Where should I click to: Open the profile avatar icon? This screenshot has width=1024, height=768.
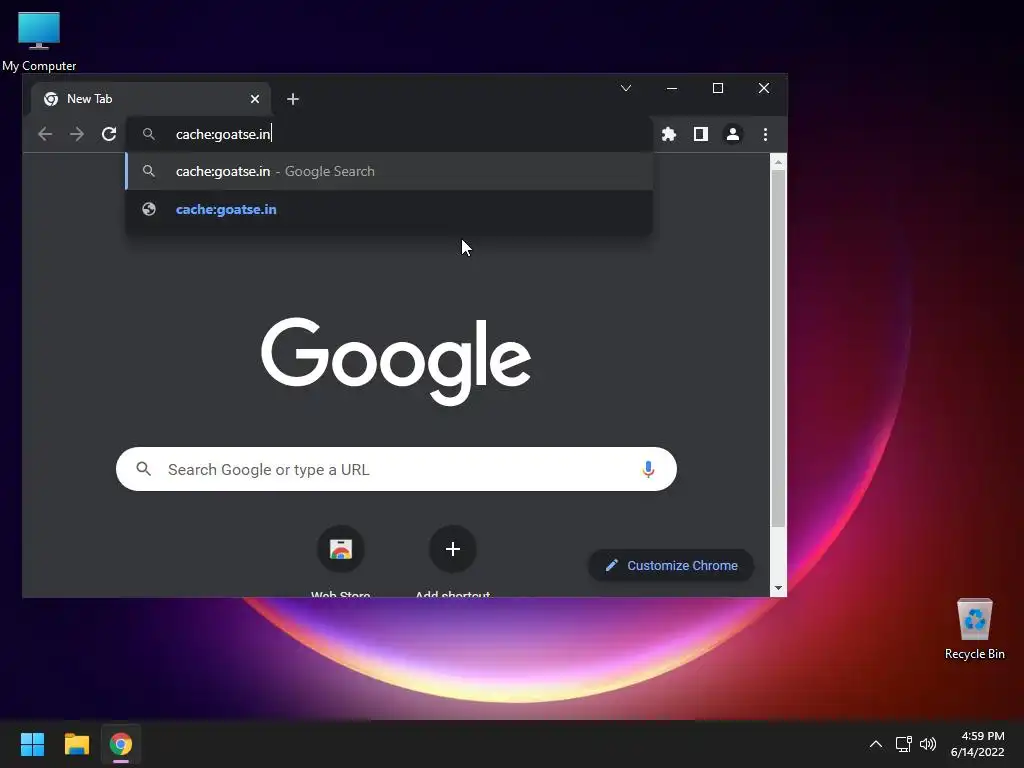click(x=733, y=134)
